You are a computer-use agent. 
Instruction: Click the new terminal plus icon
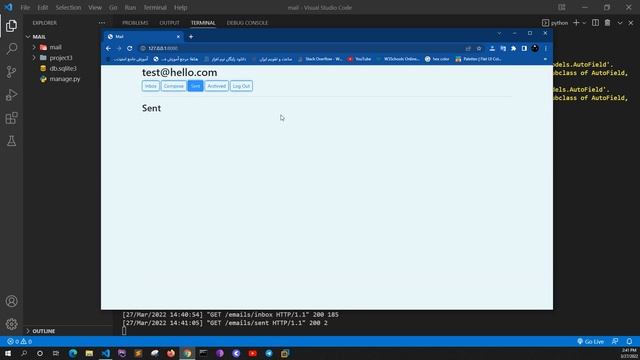pos(576,23)
